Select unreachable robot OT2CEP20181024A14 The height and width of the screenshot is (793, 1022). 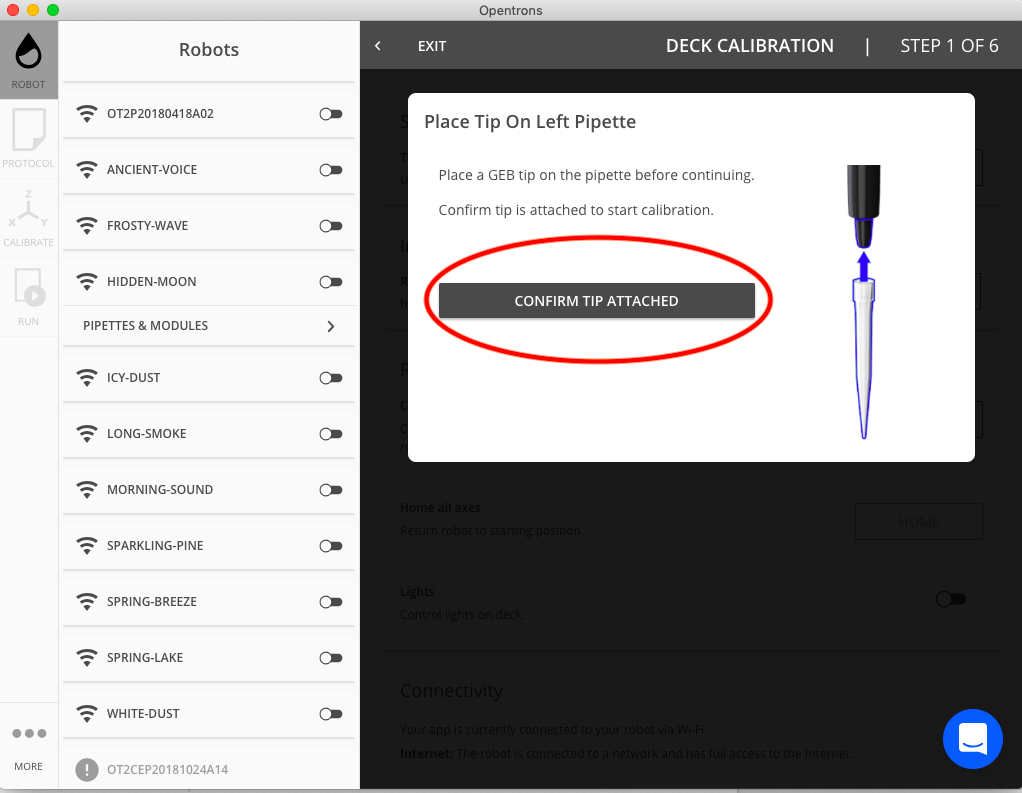point(168,770)
